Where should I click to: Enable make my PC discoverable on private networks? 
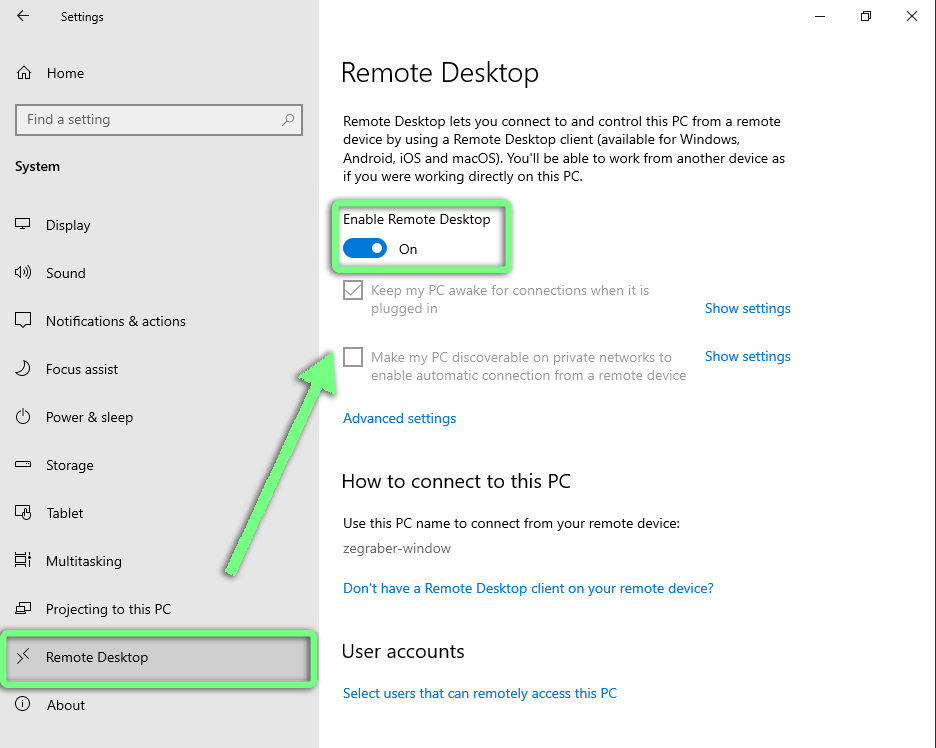[x=352, y=357]
